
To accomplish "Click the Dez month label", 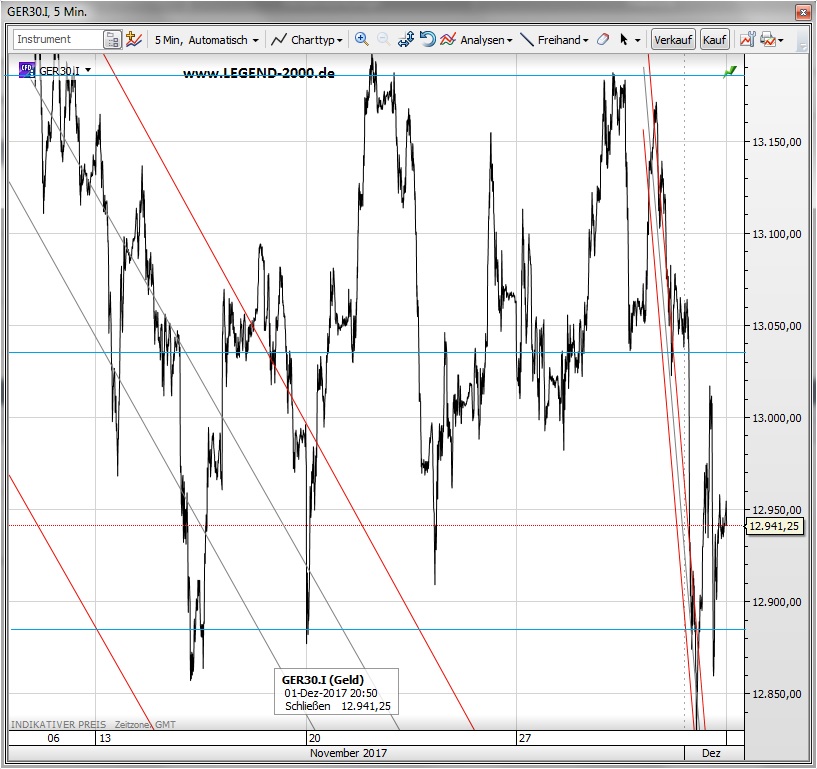I will click(x=711, y=753).
